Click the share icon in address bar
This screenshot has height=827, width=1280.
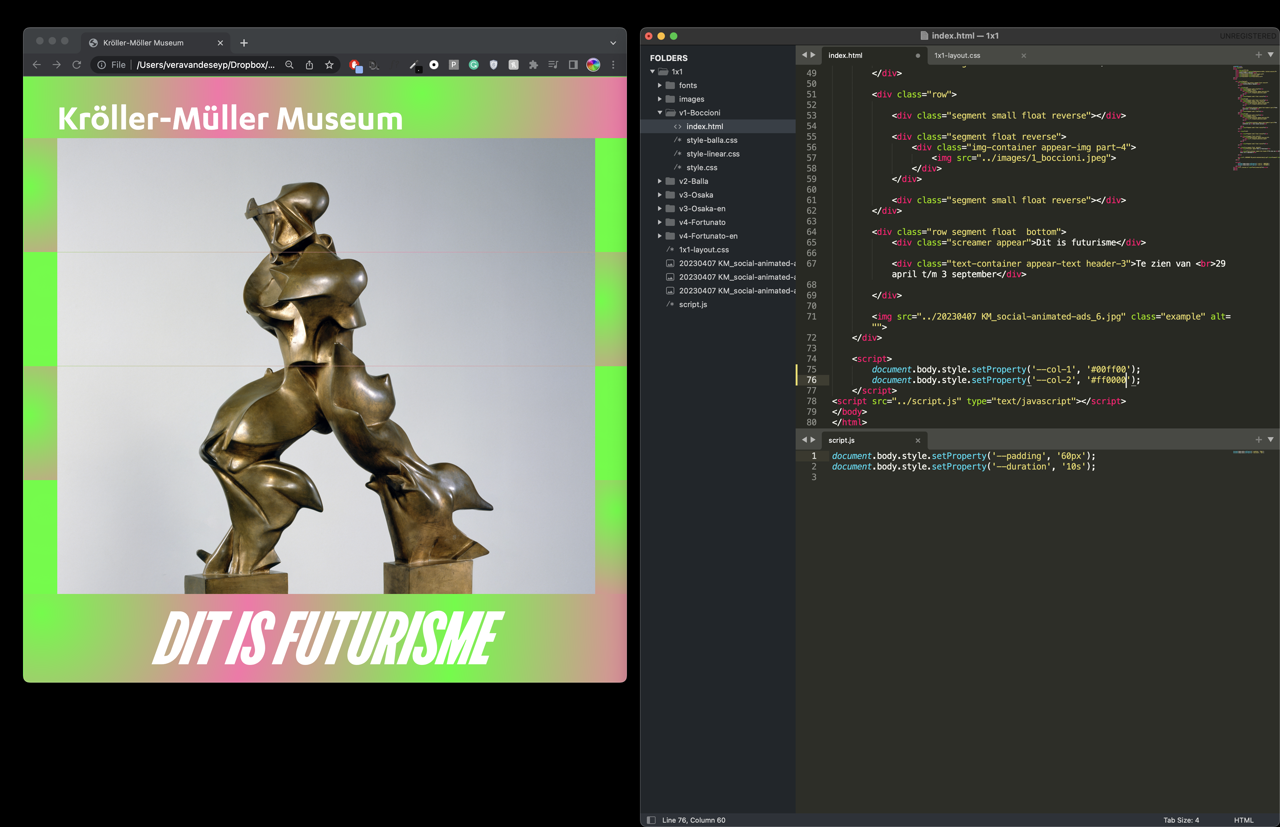(x=309, y=65)
